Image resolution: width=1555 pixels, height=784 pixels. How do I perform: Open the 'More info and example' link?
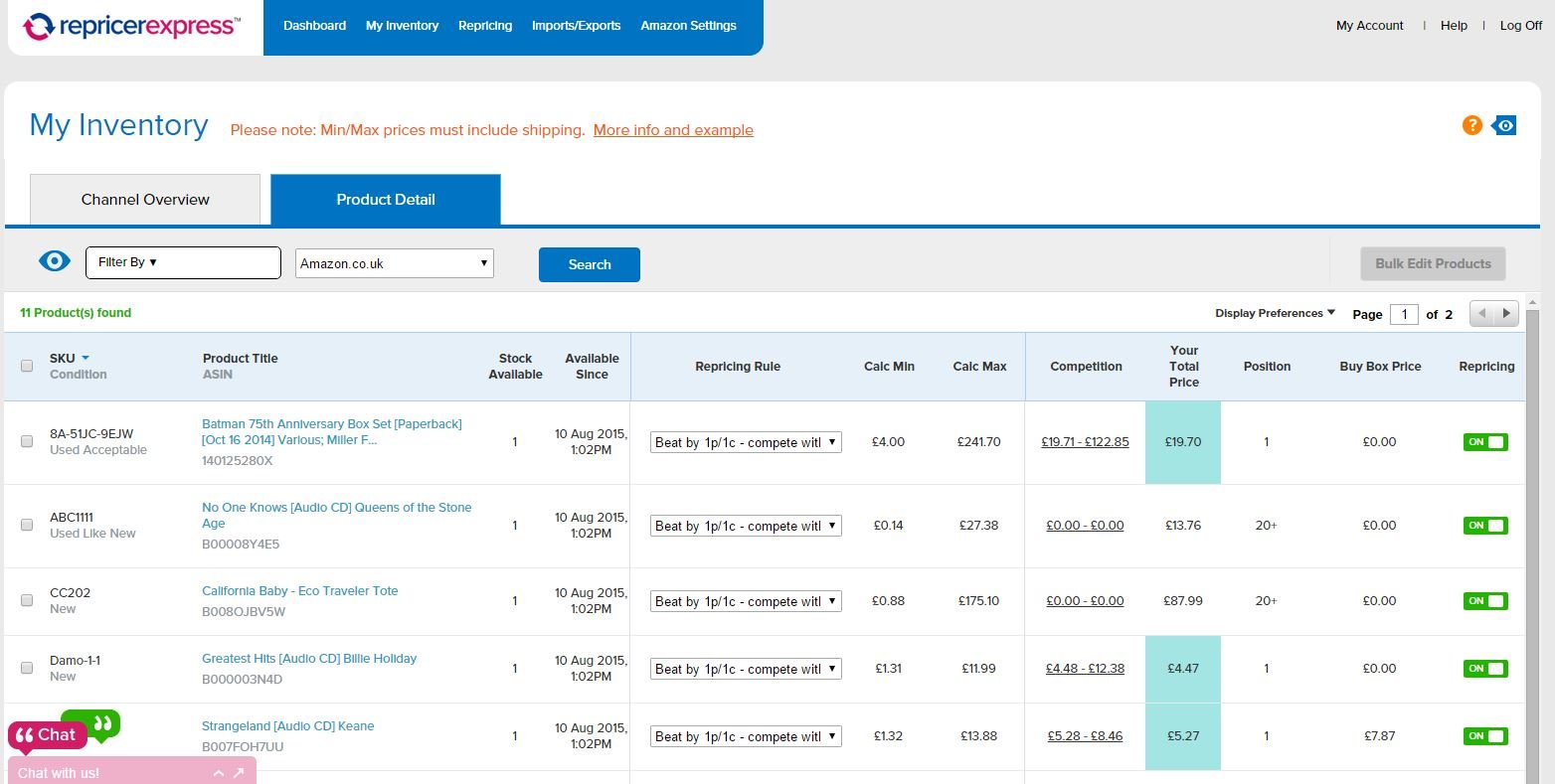click(673, 130)
